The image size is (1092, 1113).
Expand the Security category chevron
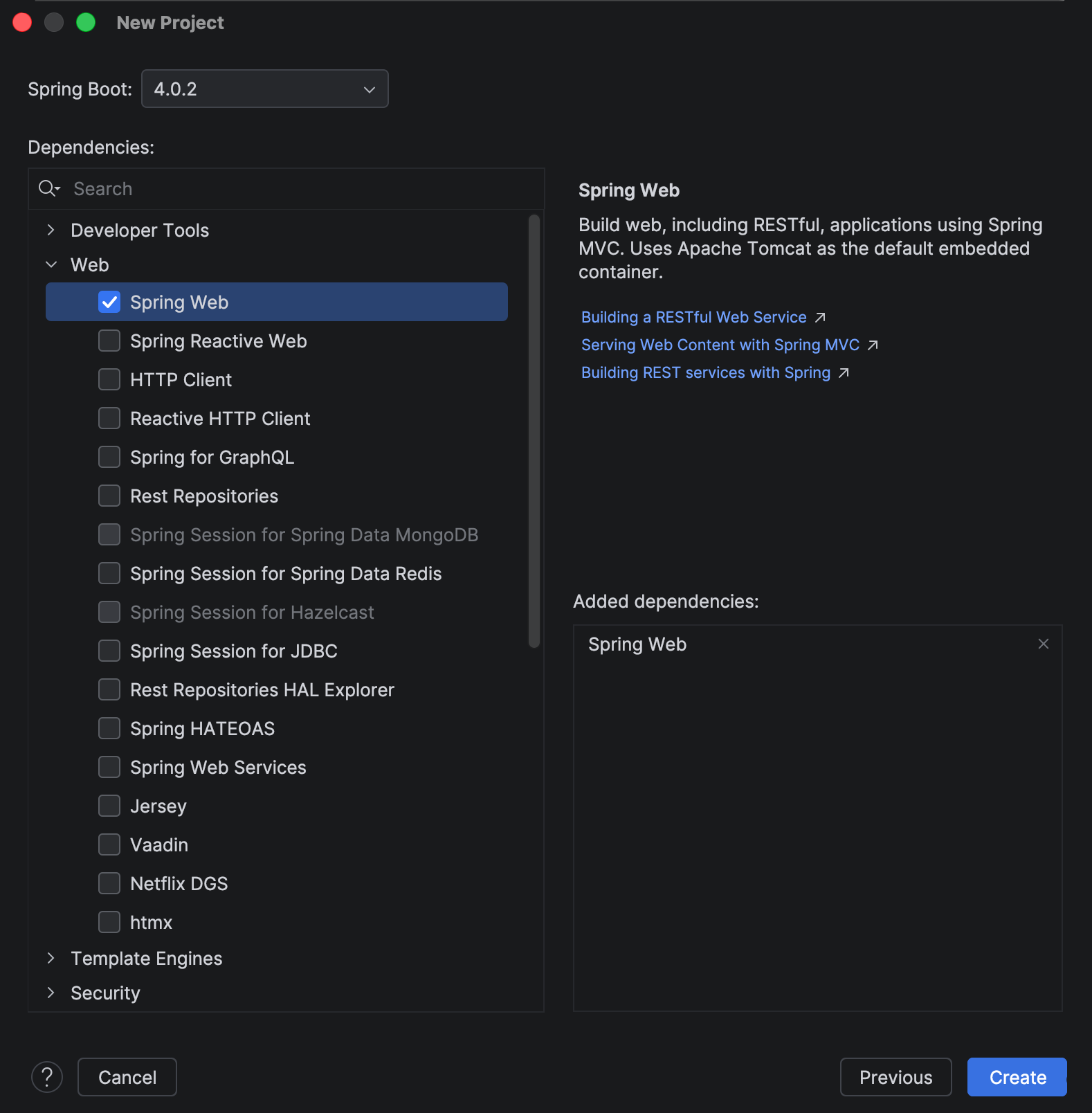(x=51, y=993)
